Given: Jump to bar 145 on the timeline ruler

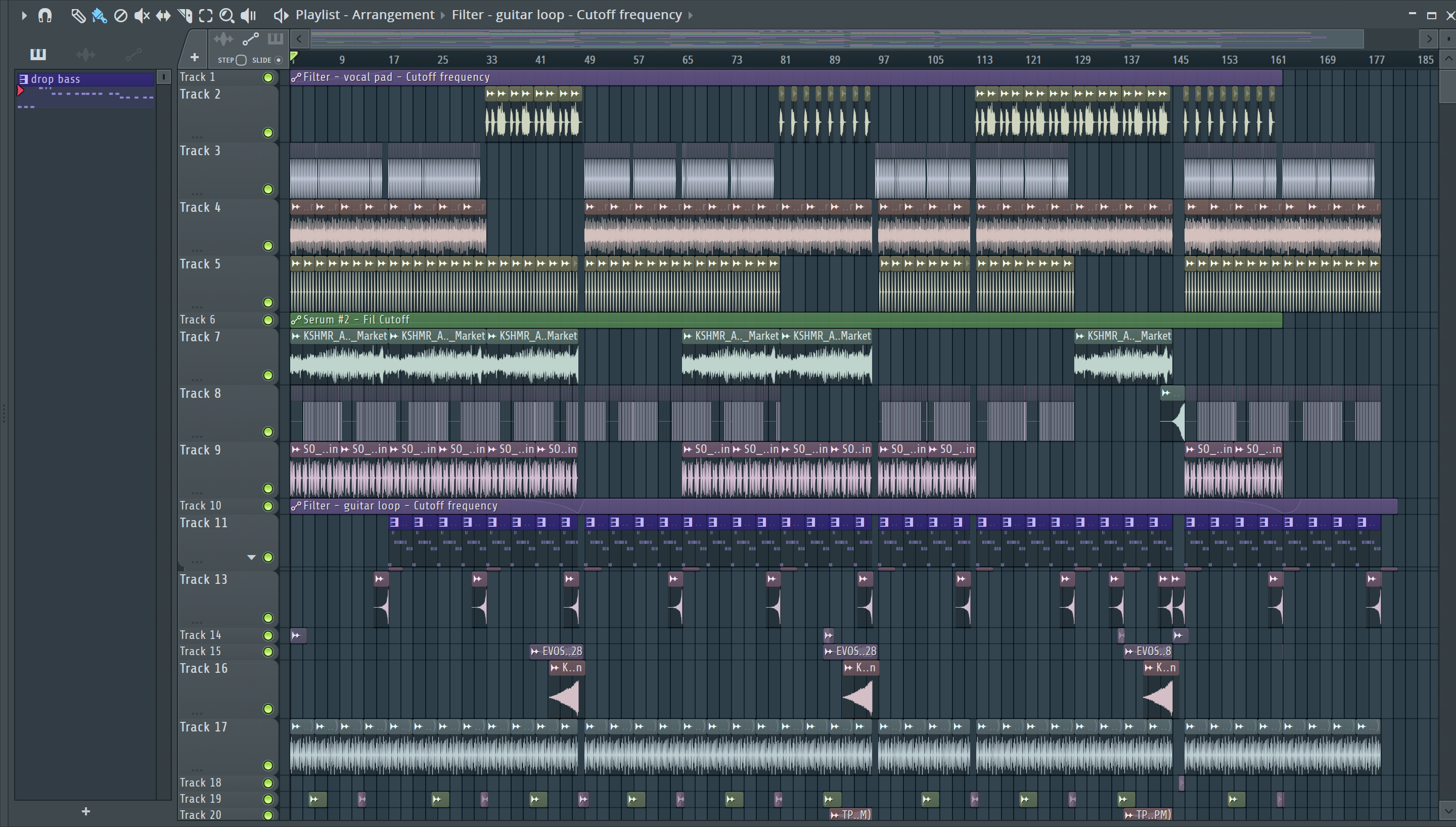Looking at the screenshot, I should pyautogui.click(x=1180, y=60).
